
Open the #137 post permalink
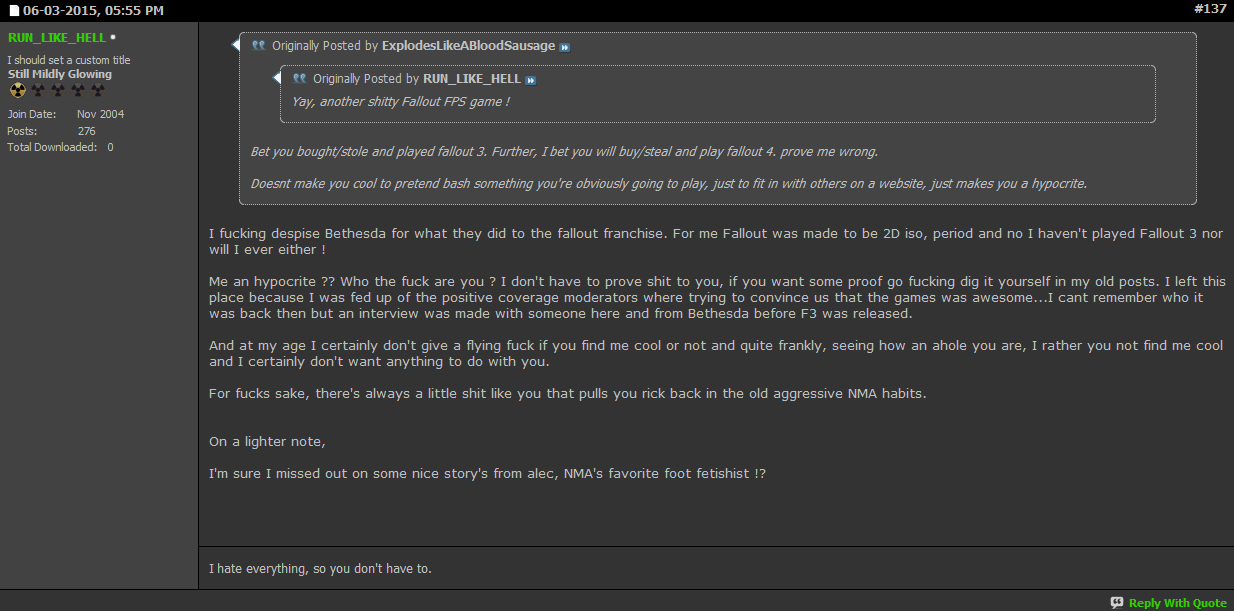(x=1210, y=9)
